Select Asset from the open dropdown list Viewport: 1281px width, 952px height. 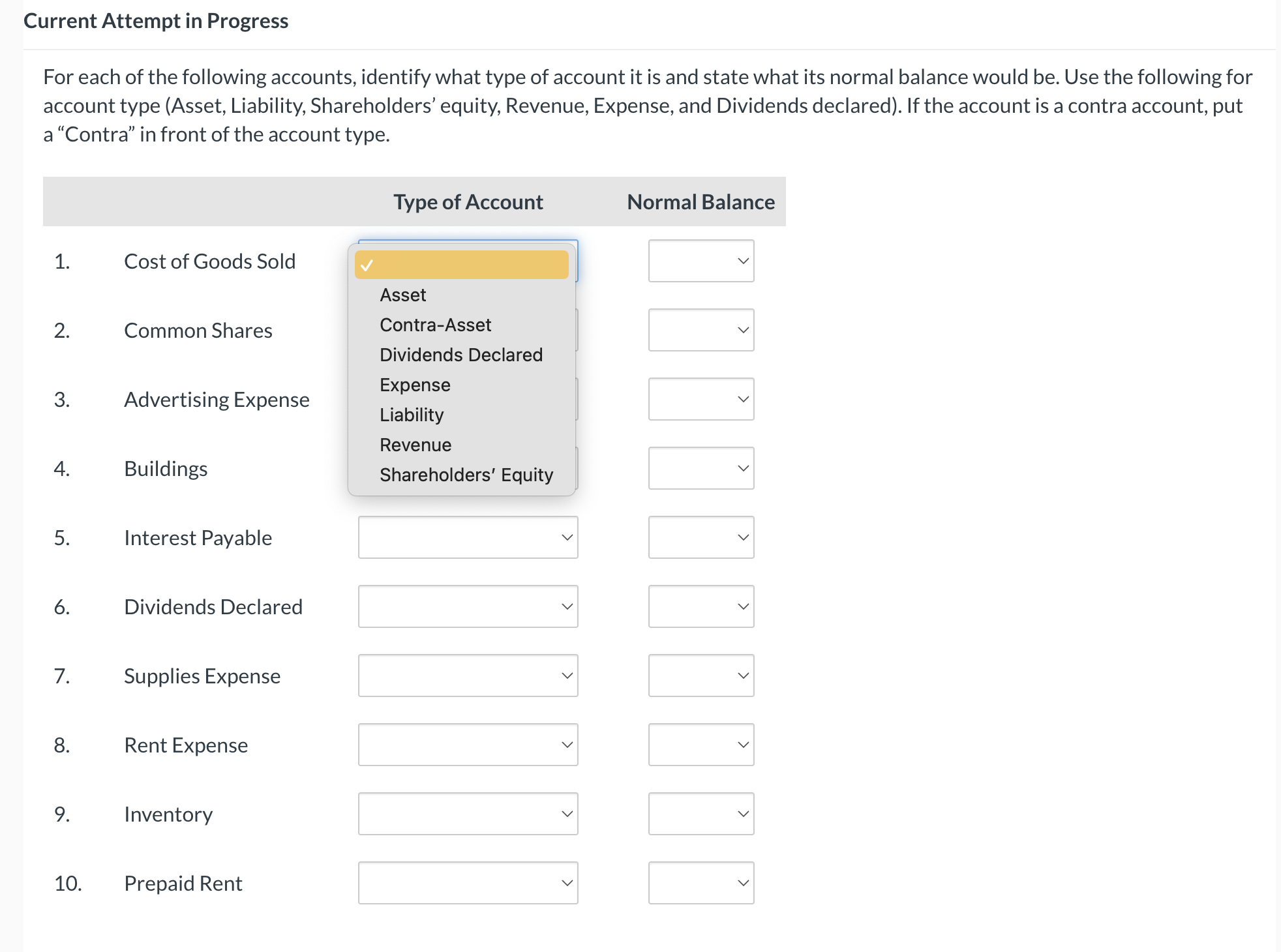(462, 295)
